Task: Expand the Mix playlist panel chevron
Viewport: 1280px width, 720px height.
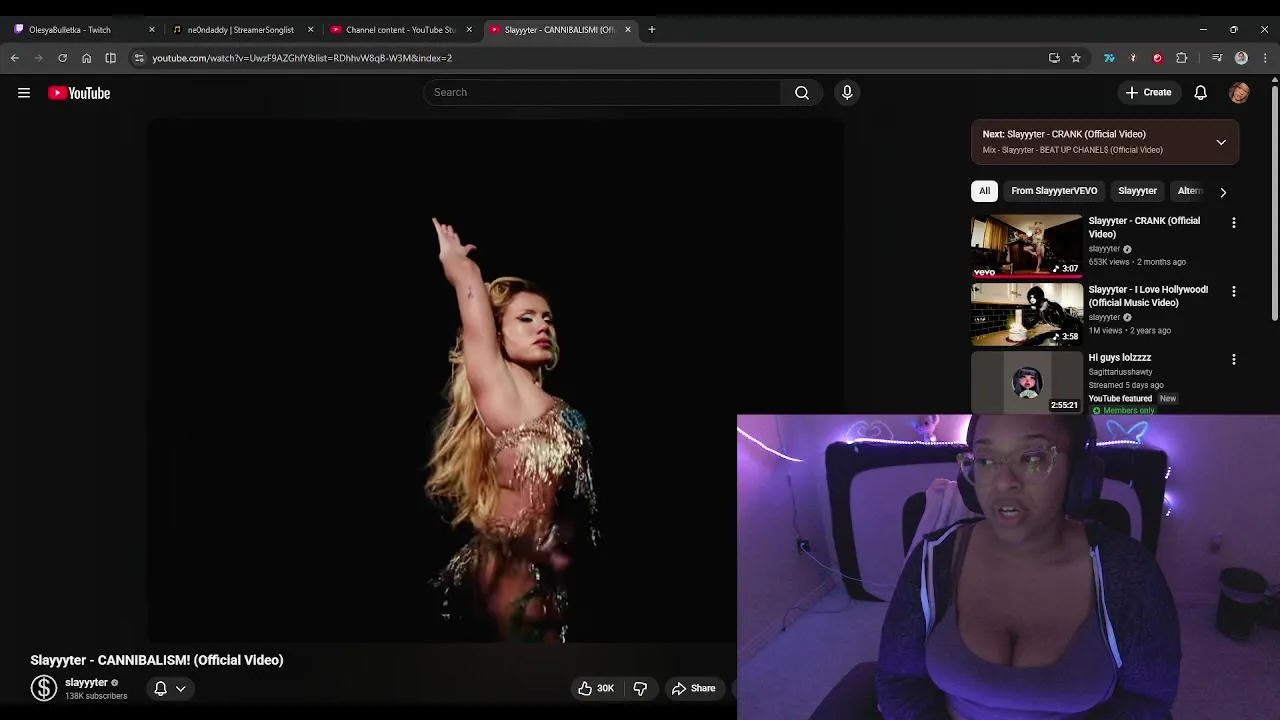Action: click(x=1221, y=142)
